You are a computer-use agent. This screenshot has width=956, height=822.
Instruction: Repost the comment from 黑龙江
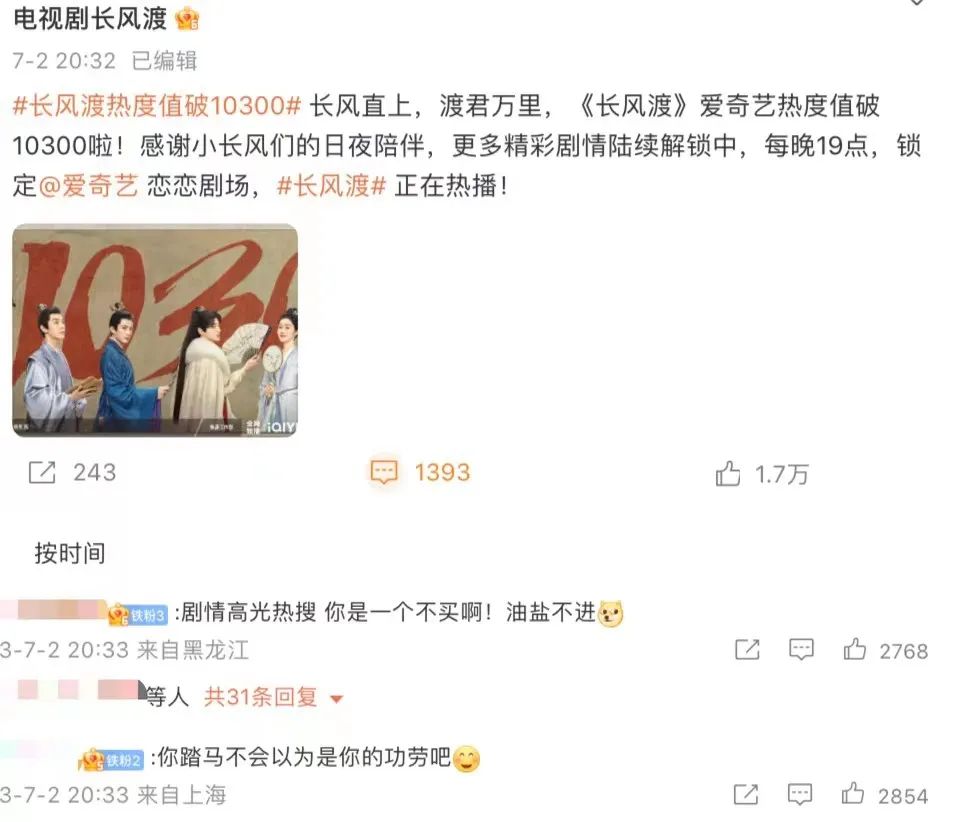[x=747, y=649]
